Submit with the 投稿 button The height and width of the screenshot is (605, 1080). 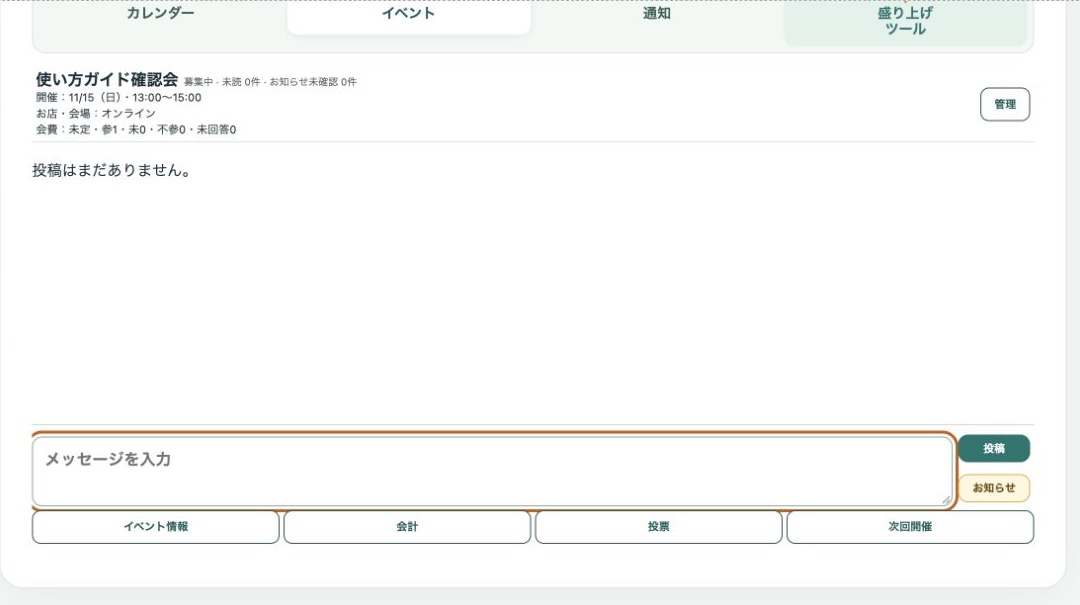[x=994, y=449]
